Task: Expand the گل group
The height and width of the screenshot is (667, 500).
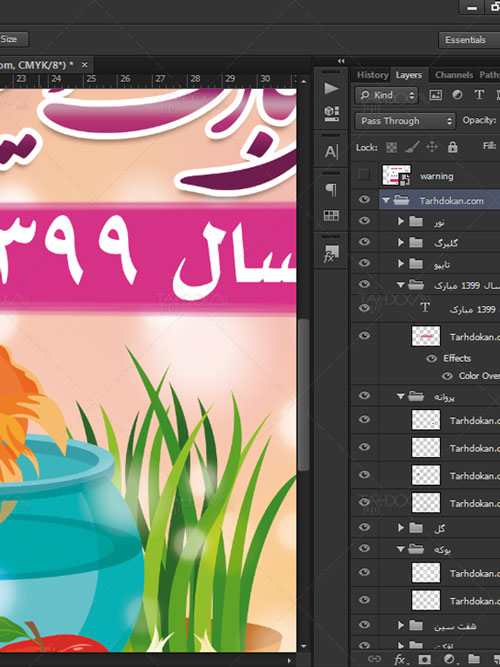Action: [400, 528]
